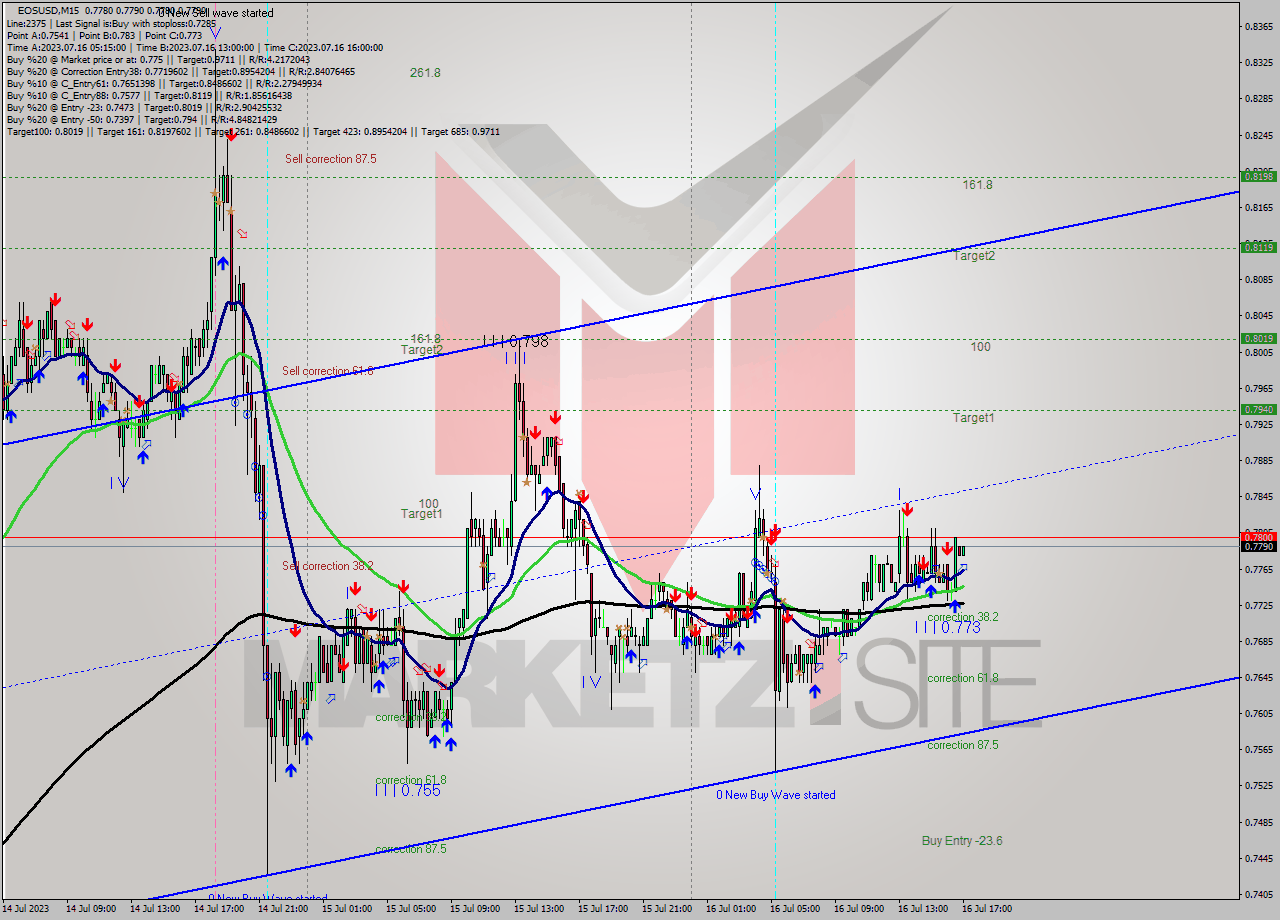Click the '15 Jul 17:00' time axis label
The image size is (1280, 920).
click(x=604, y=909)
